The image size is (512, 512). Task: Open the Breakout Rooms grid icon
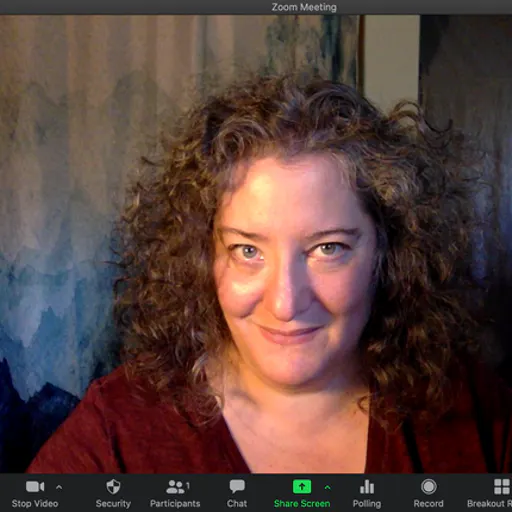(502, 487)
